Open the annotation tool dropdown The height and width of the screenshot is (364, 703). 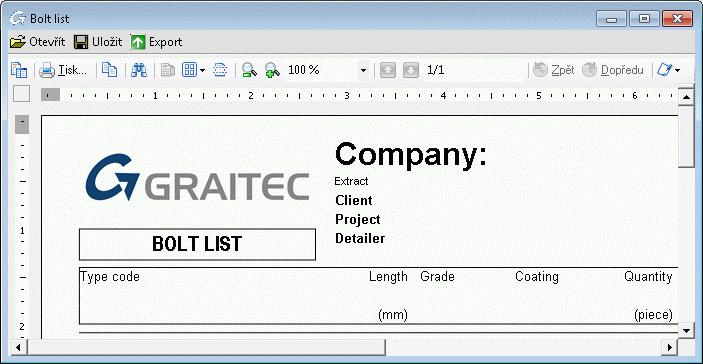[677, 70]
